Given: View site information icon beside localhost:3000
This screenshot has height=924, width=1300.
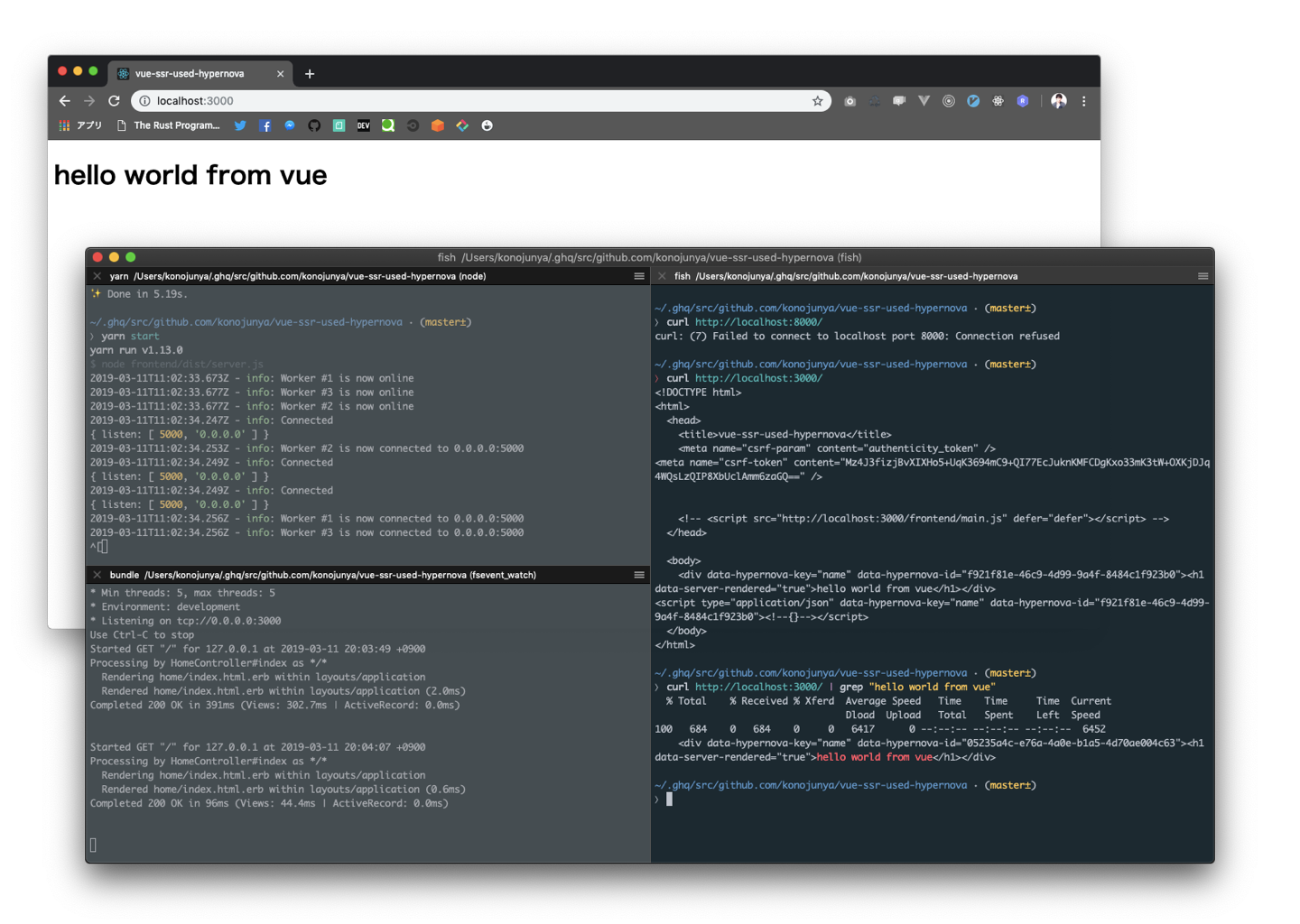Looking at the screenshot, I should tap(144, 101).
